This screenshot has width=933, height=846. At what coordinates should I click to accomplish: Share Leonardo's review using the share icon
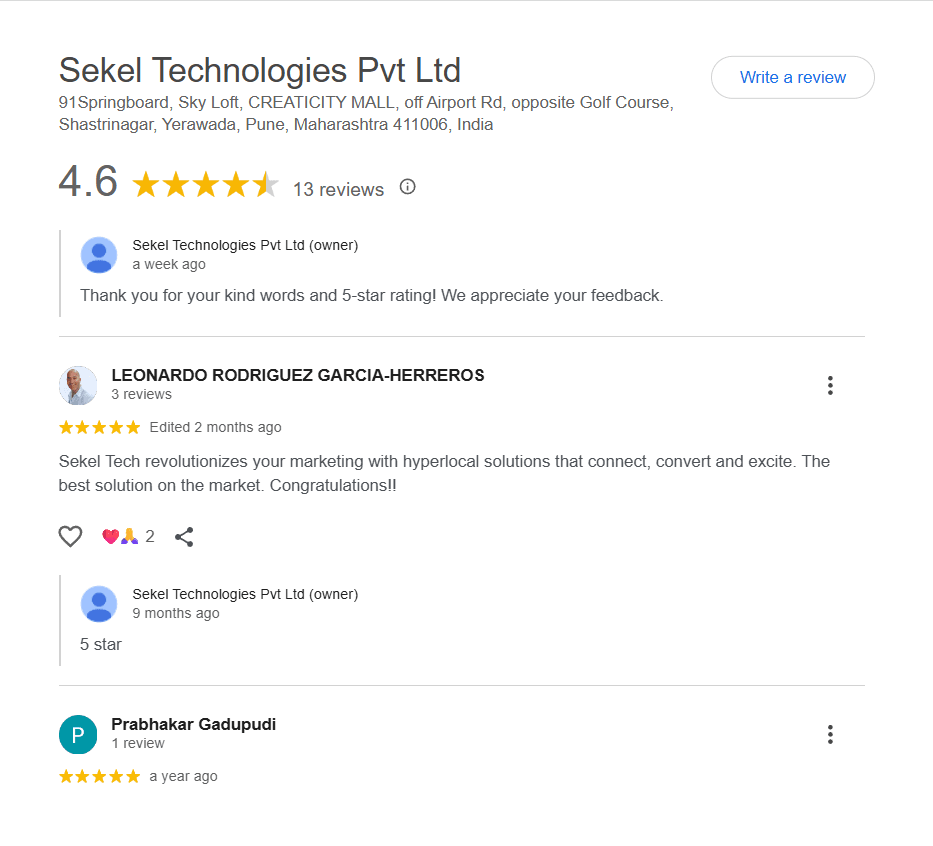pyautogui.click(x=184, y=536)
